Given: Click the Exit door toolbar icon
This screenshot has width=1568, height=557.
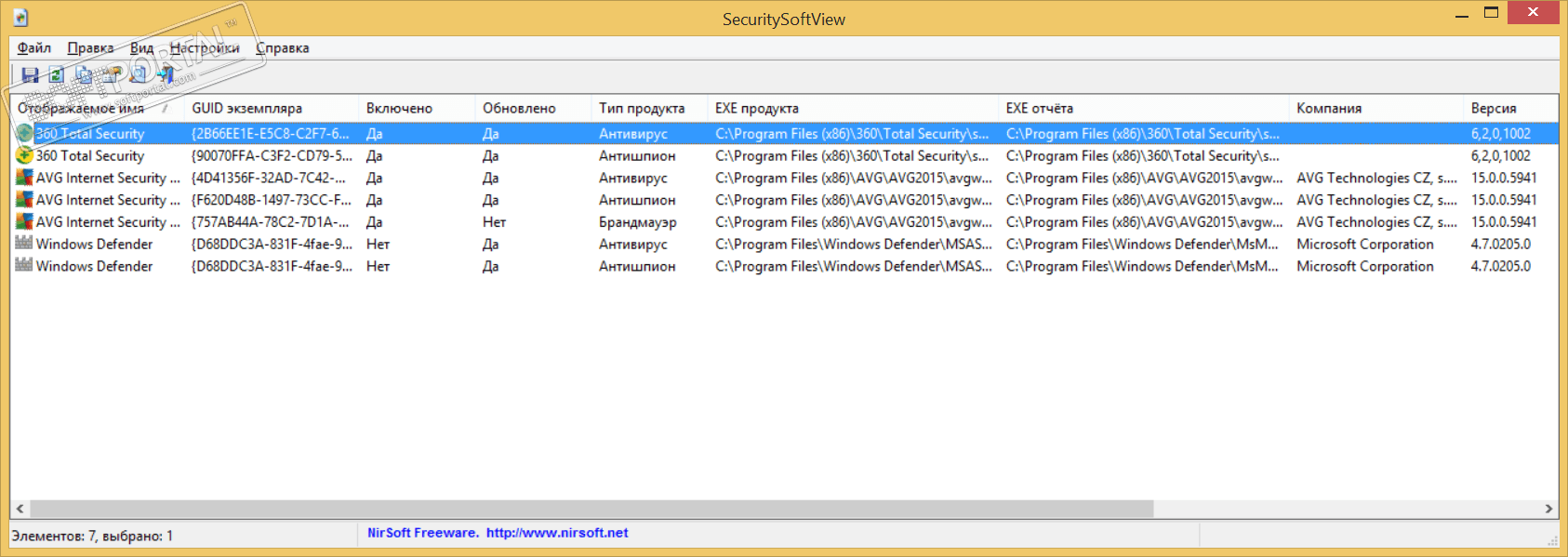Looking at the screenshot, I should point(166,75).
